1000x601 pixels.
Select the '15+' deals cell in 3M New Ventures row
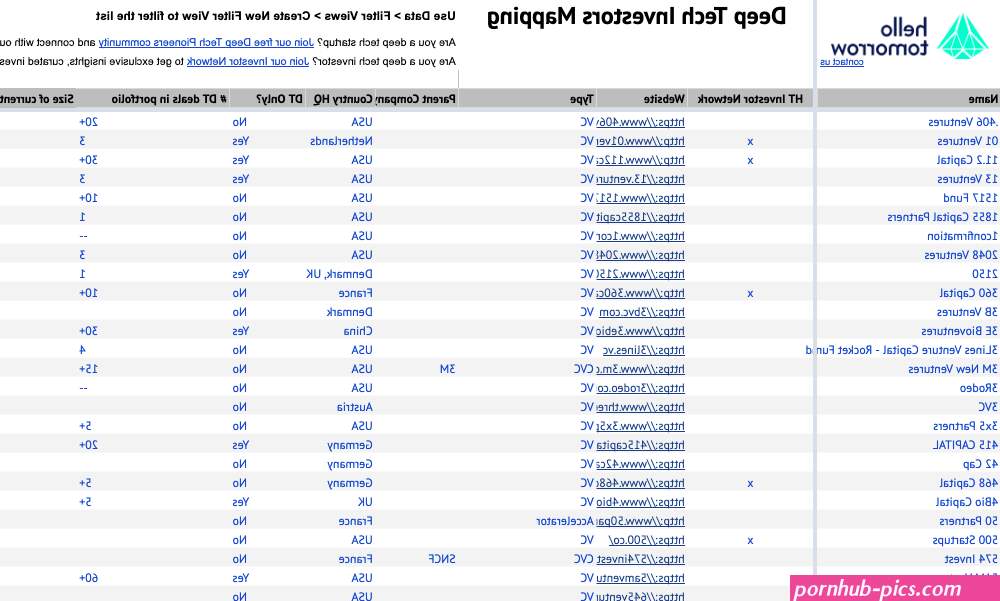(x=89, y=369)
